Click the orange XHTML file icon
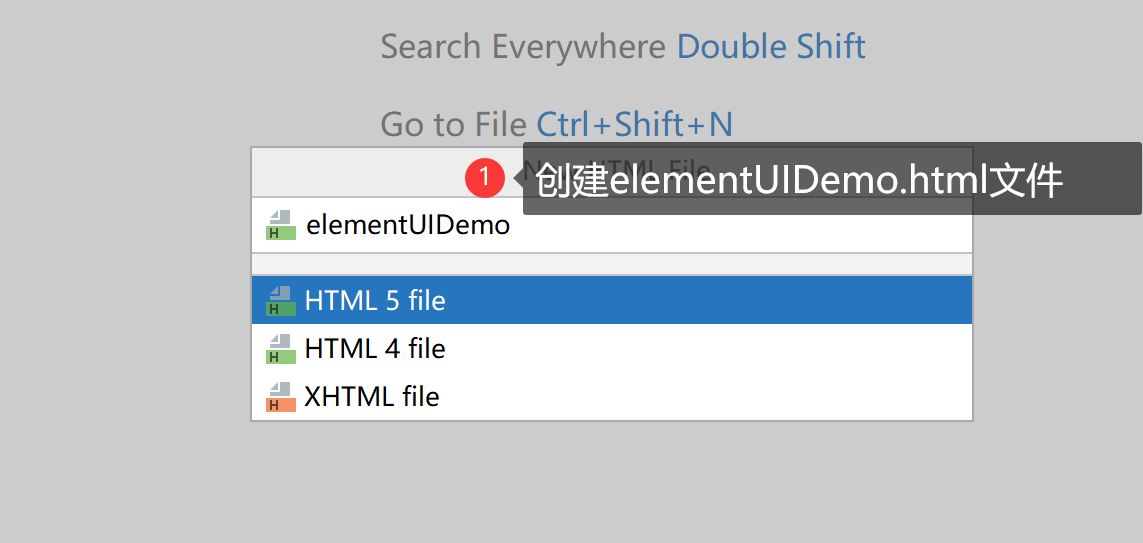The image size is (1143, 543). 281,396
